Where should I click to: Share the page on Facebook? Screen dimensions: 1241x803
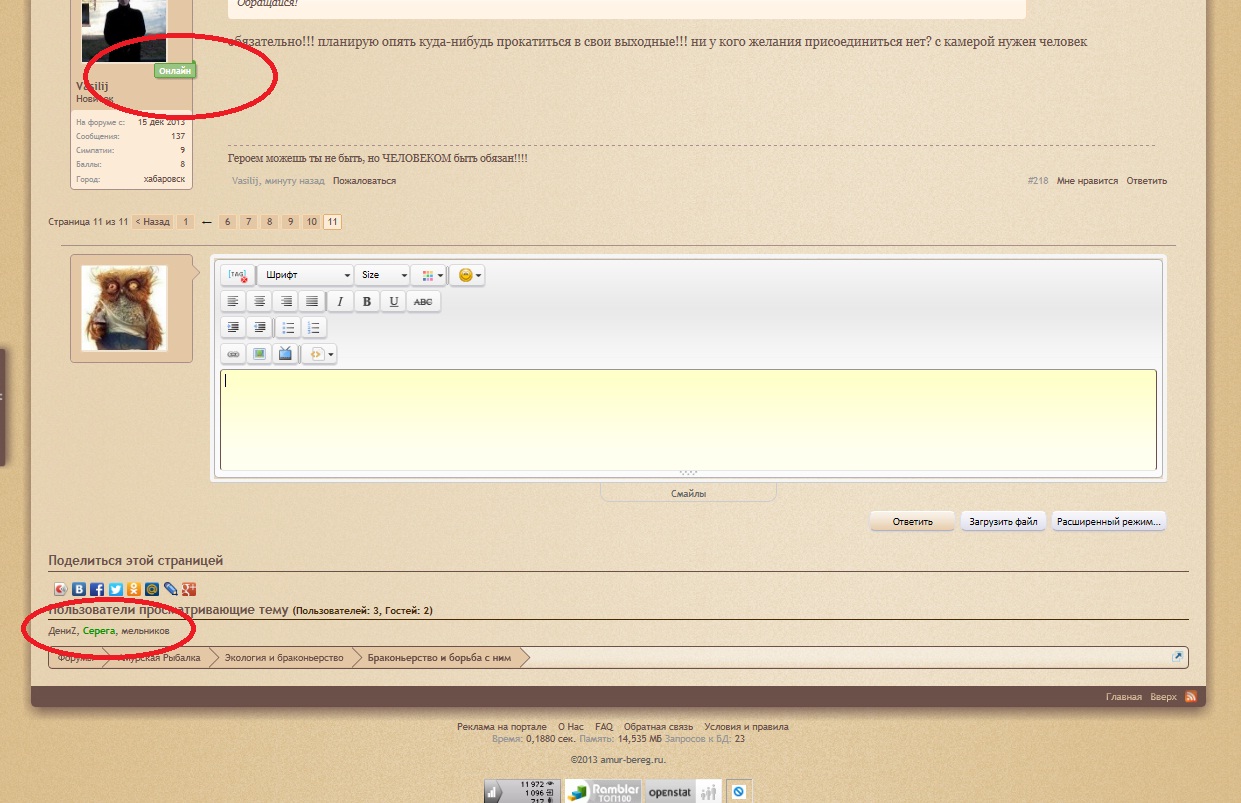point(97,590)
